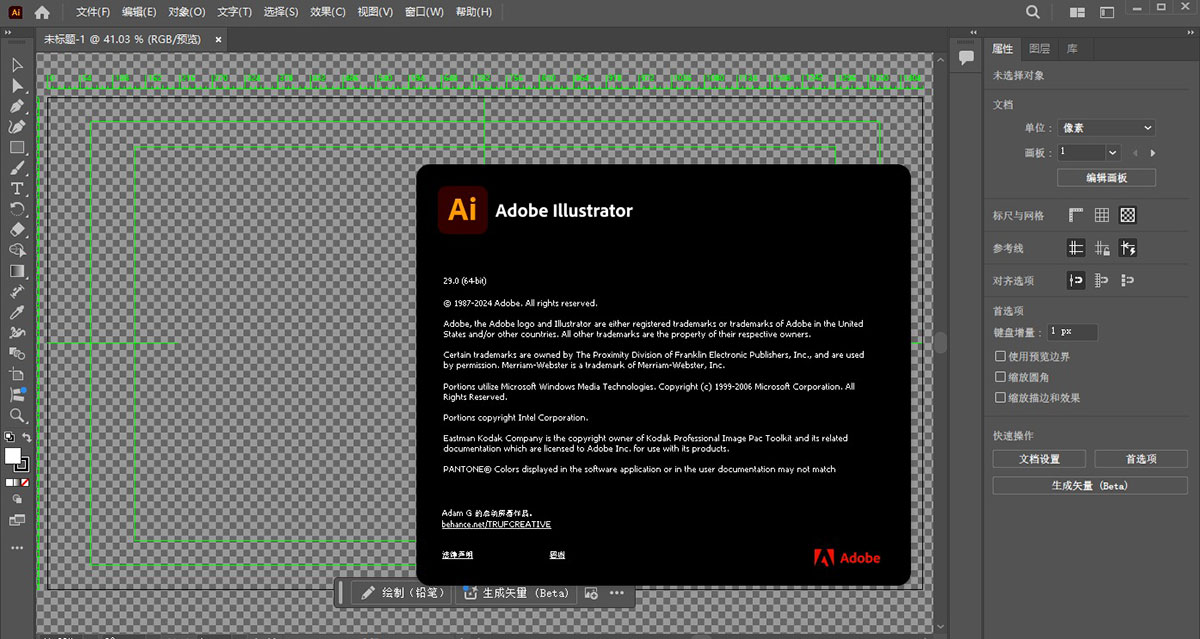Expand the toolbar ellipsis menu at bottom
Screen dimensions: 1200x639
point(16,548)
